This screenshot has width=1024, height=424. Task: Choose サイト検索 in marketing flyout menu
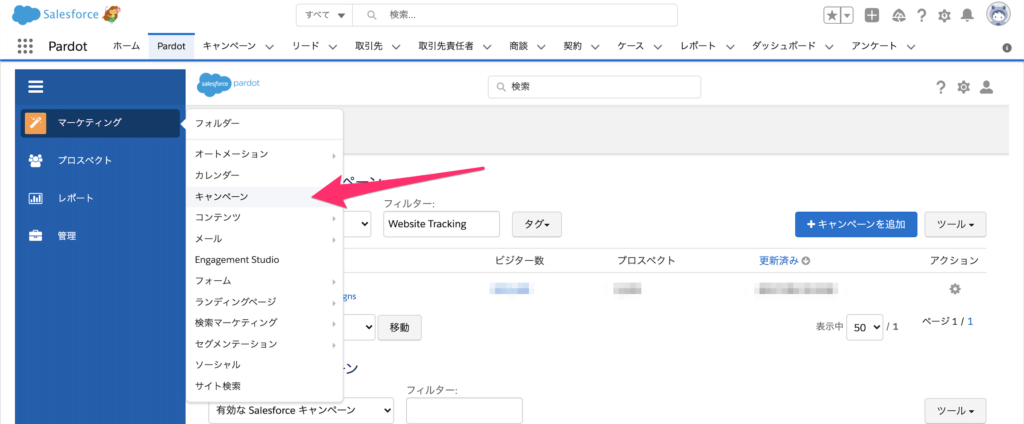point(264,385)
